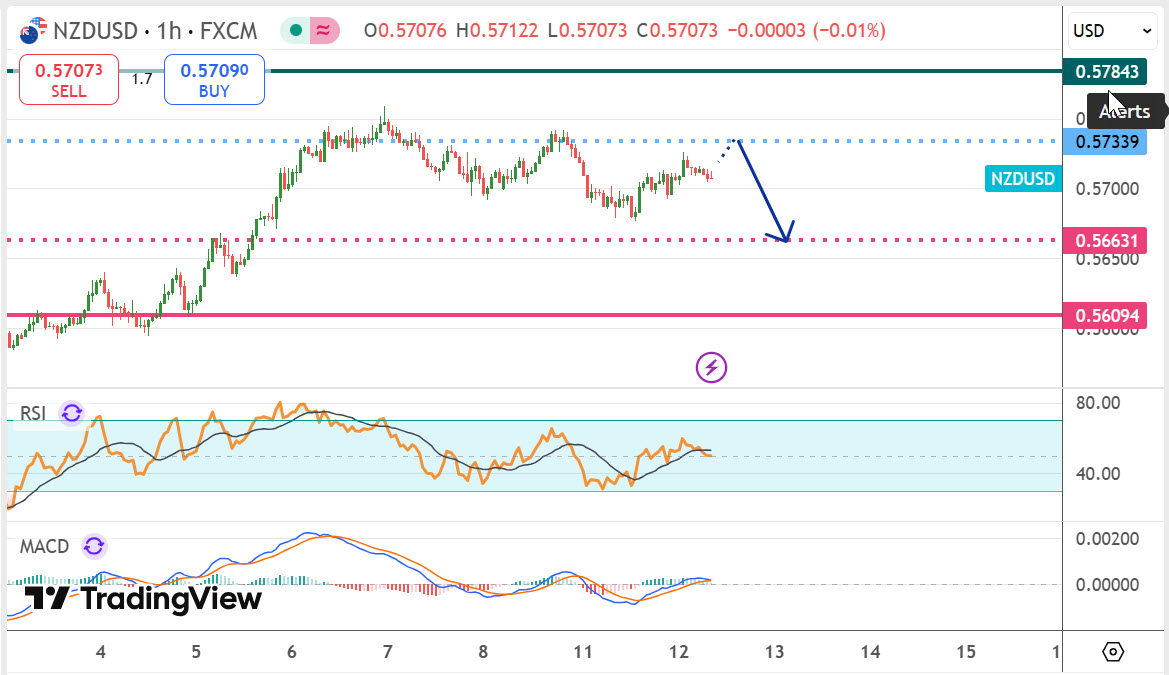Click the -0.01% change value

tap(849, 31)
